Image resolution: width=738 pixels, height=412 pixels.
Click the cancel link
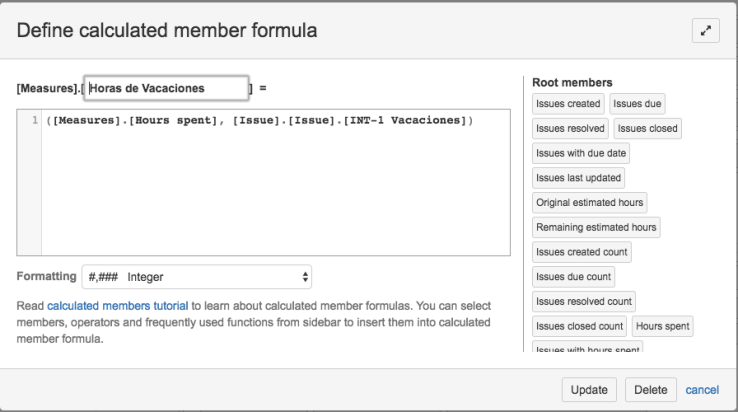pyautogui.click(x=702, y=389)
